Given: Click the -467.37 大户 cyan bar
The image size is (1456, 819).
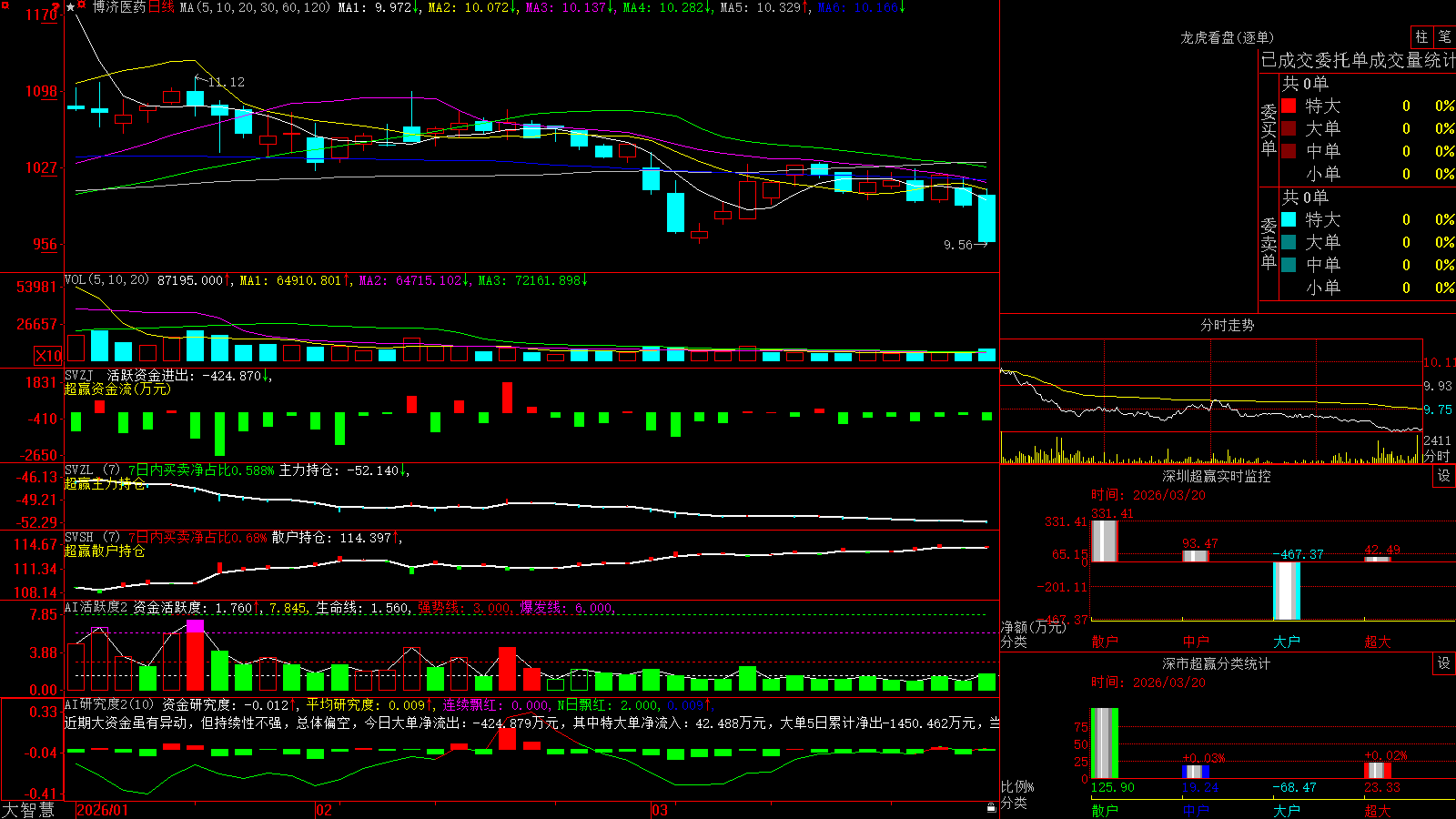Looking at the screenshot, I should (x=1287, y=591).
